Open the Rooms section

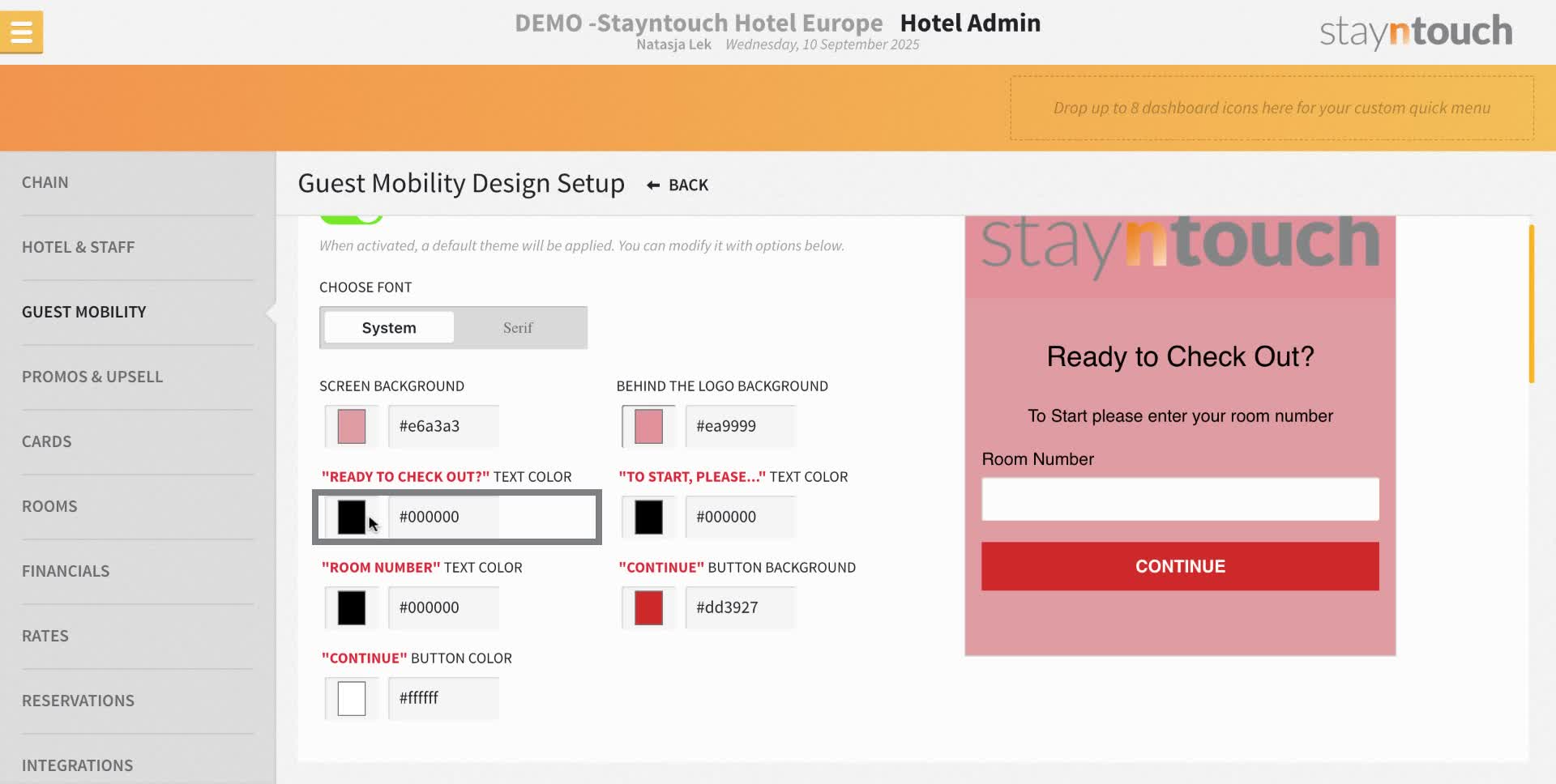point(49,506)
